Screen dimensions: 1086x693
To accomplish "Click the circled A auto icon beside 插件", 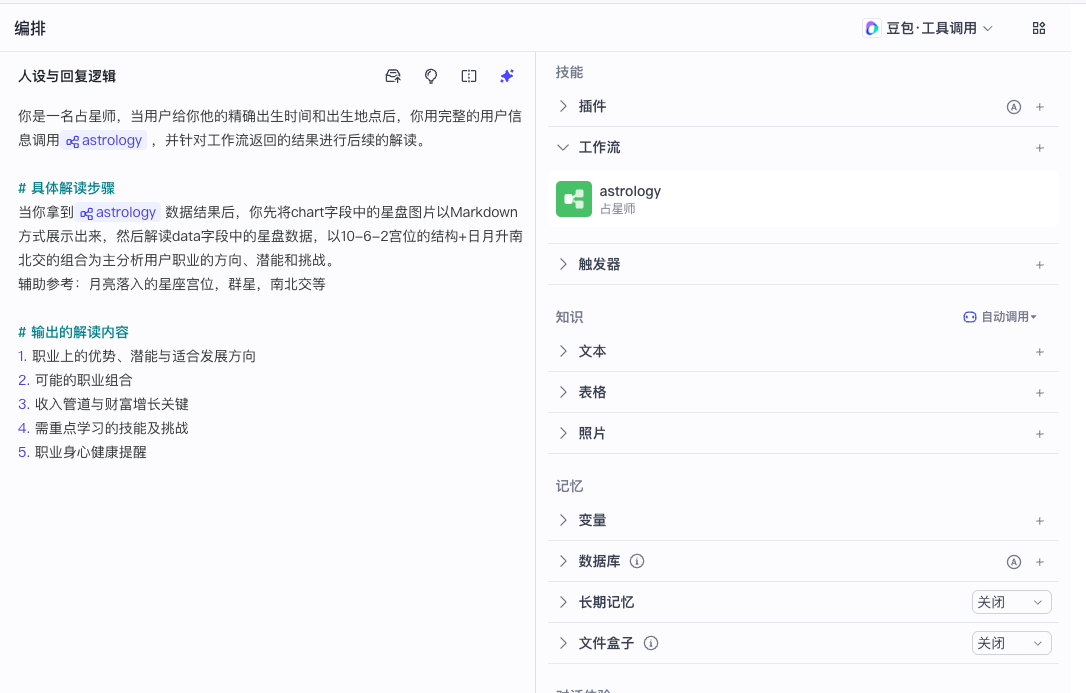I will [x=1014, y=106].
